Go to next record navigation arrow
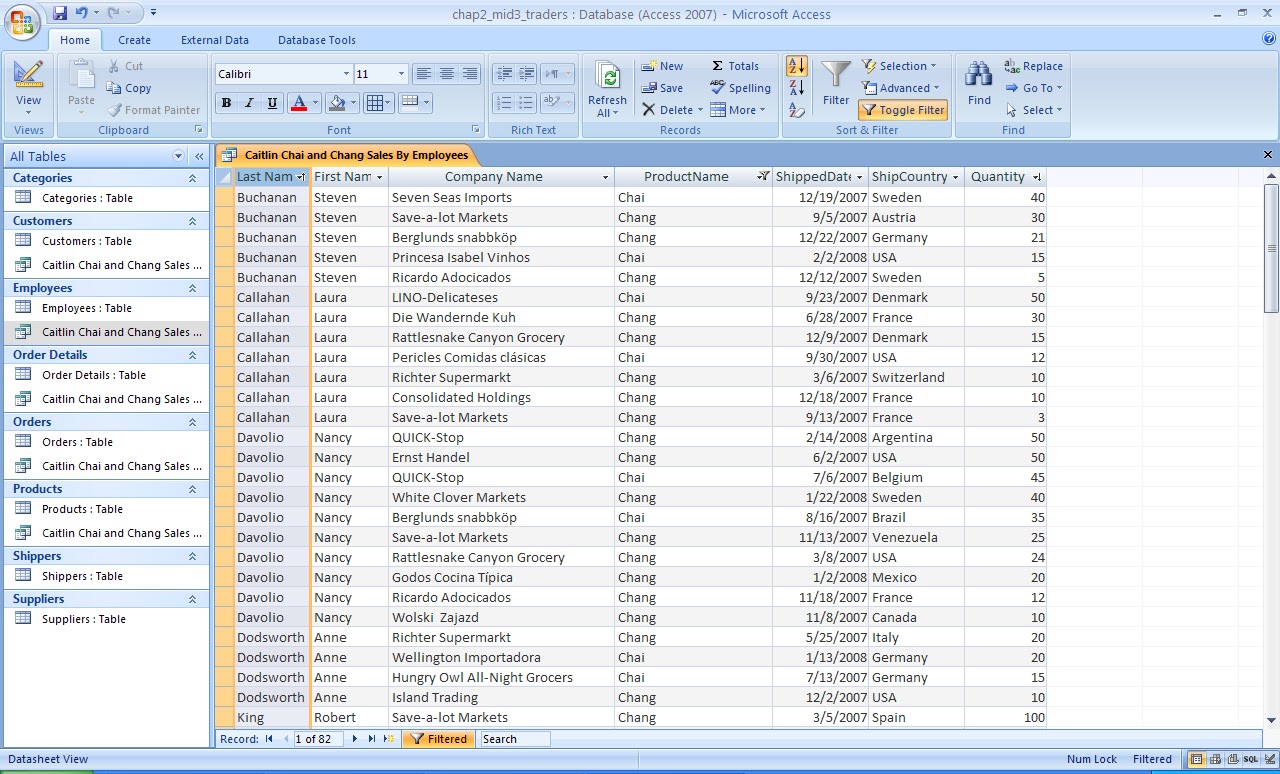1280x774 pixels. coord(354,739)
